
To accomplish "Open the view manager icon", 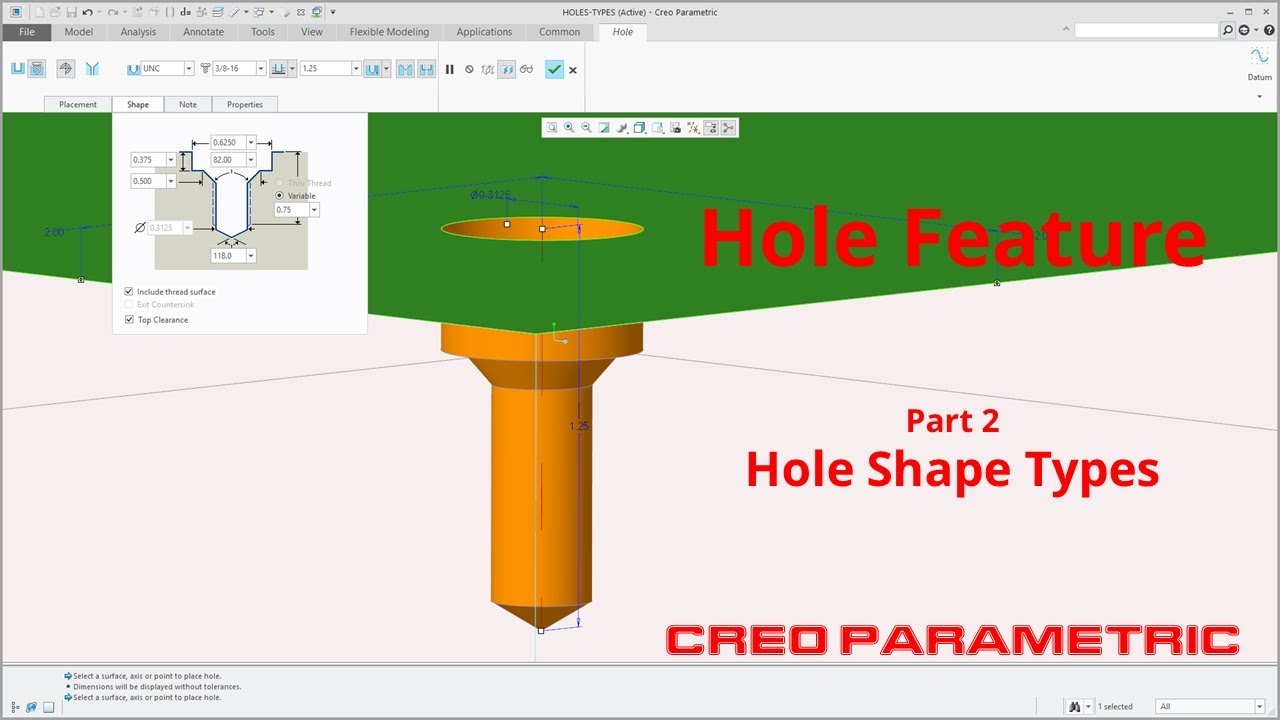I will pyautogui.click(x=676, y=127).
